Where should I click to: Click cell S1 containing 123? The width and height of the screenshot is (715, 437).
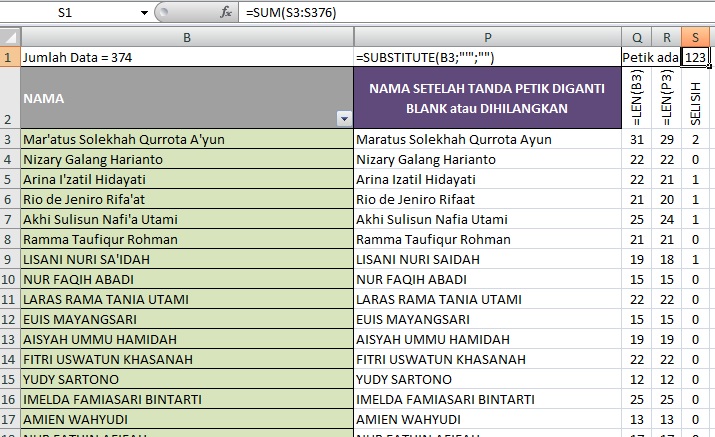click(x=695, y=58)
